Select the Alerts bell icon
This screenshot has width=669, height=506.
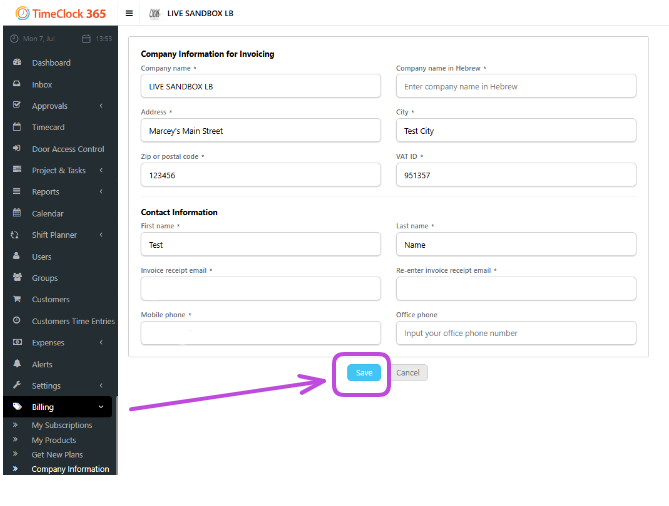coord(16,365)
